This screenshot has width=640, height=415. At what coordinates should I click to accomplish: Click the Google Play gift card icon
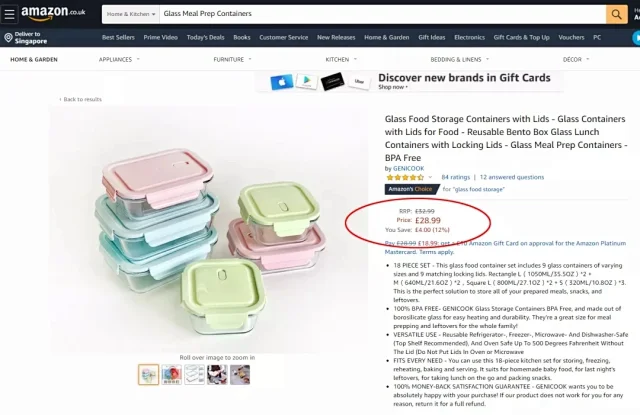(307, 81)
